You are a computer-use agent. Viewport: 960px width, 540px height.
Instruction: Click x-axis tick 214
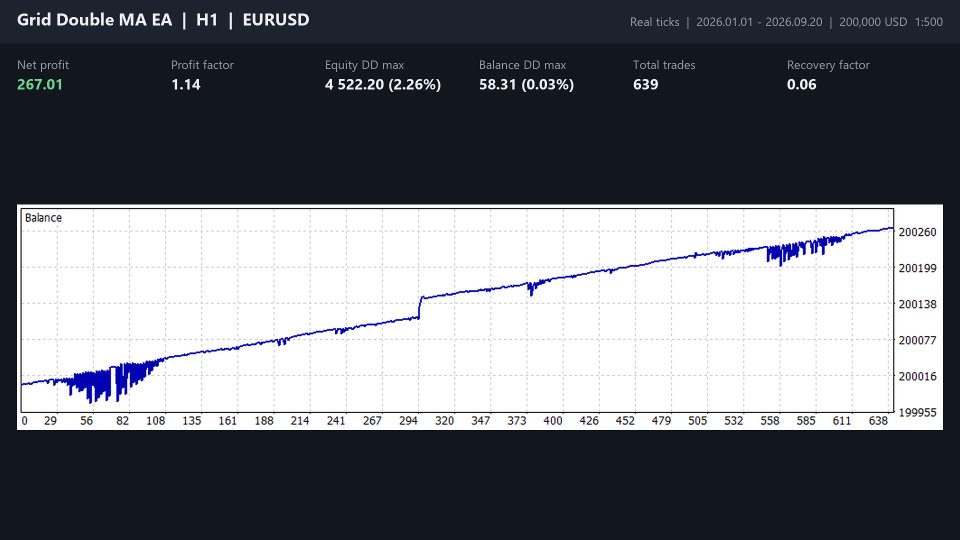click(300, 421)
